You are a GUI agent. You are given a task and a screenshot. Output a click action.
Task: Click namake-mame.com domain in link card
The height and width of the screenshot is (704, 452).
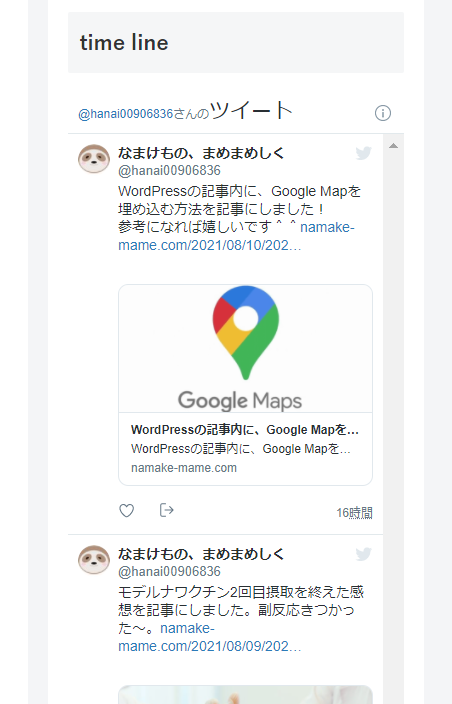pyautogui.click(x=184, y=468)
